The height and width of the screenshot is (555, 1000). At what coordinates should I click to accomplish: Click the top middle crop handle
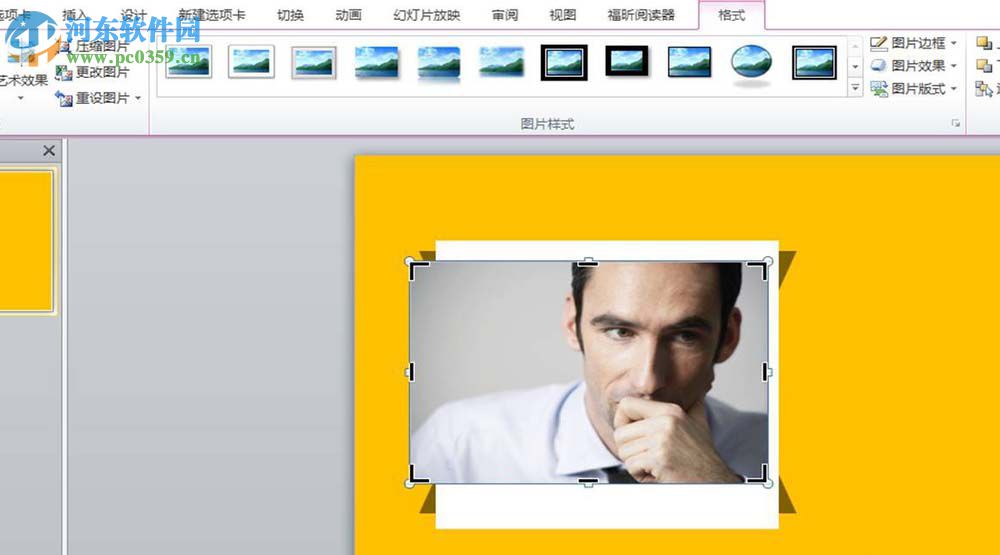(588, 263)
